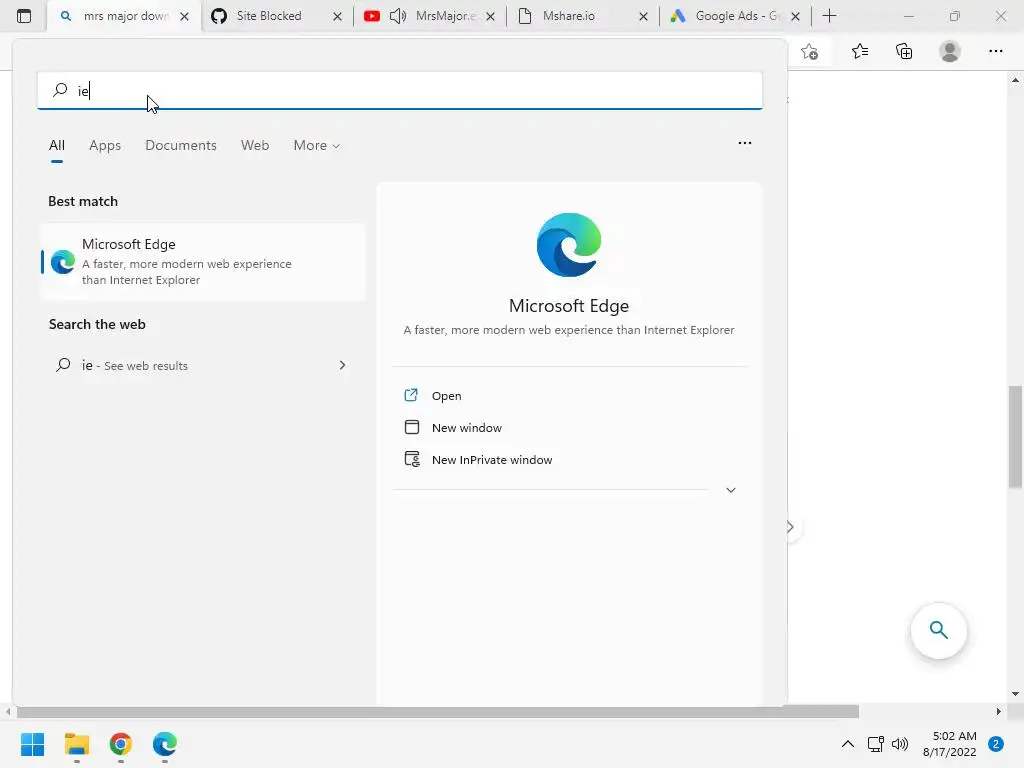1024x768 pixels.
Task: Click the scroll up arrow of the page
Action: point(1015,80)
